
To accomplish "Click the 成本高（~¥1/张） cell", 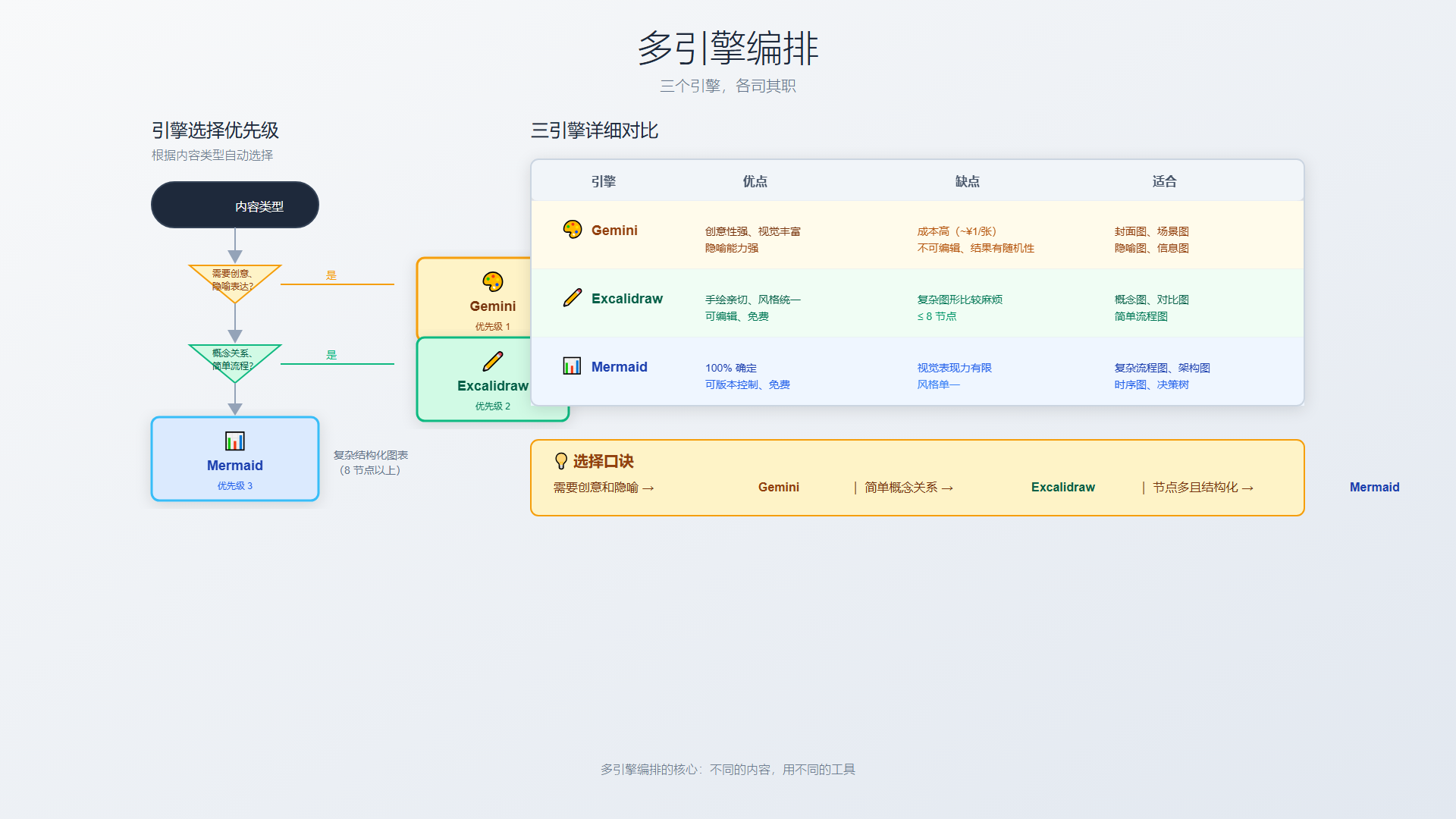I will 957,231.
